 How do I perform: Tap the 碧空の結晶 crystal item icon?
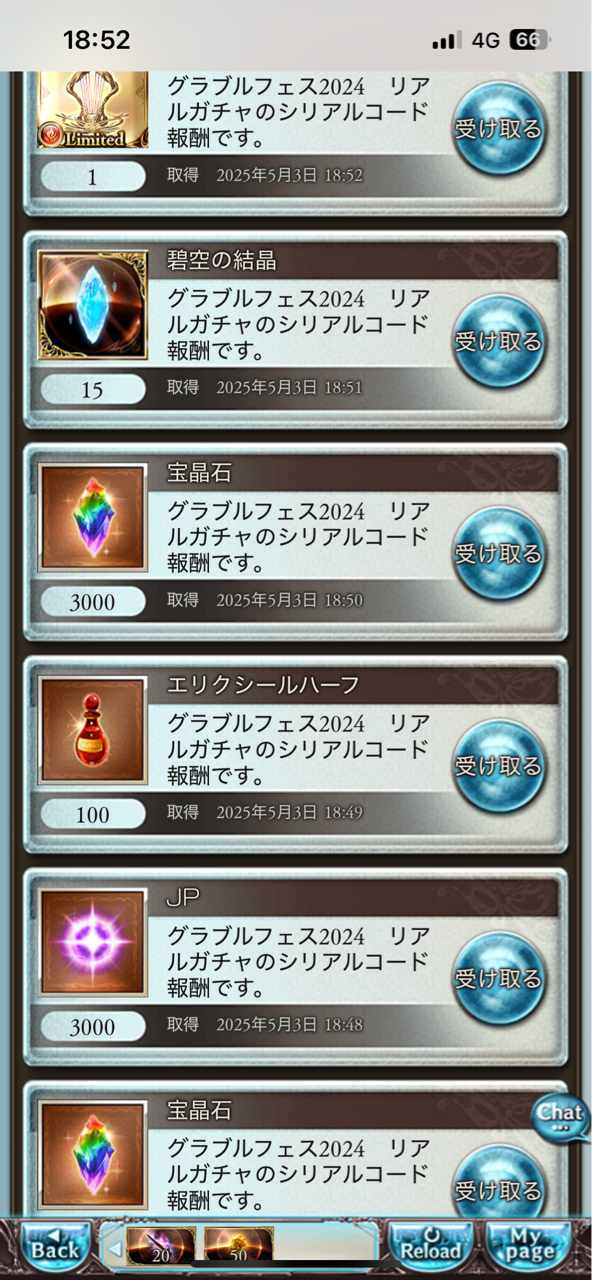(93, 305)
